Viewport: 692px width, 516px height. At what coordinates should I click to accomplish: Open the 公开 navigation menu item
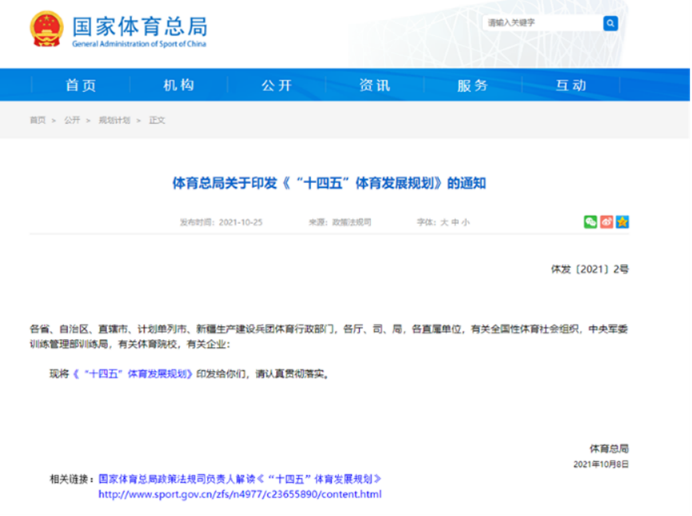pos(277,85)
